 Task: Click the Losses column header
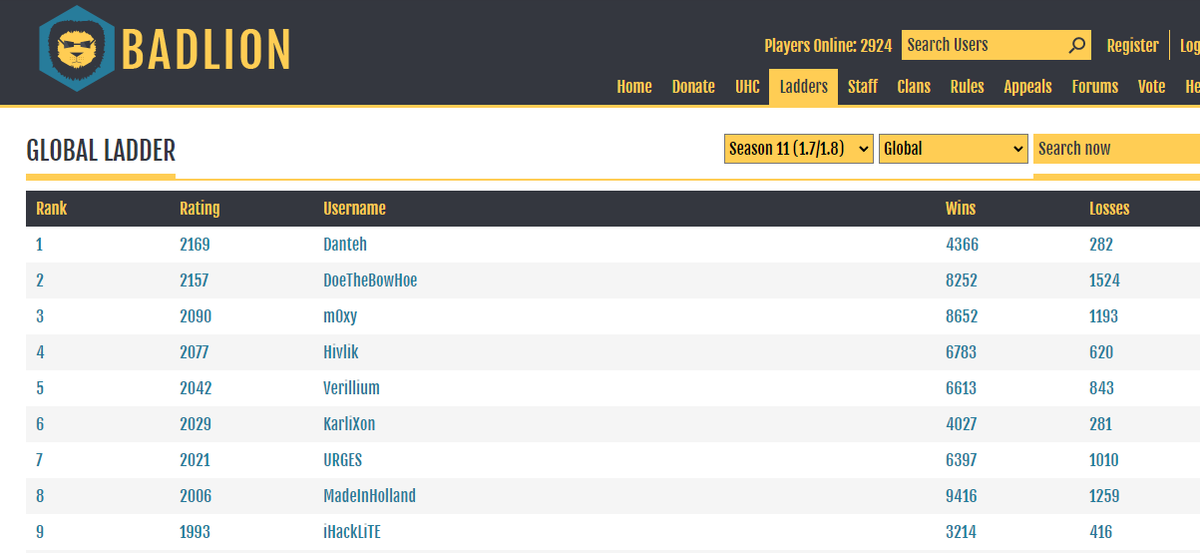tap(1109, 208)
